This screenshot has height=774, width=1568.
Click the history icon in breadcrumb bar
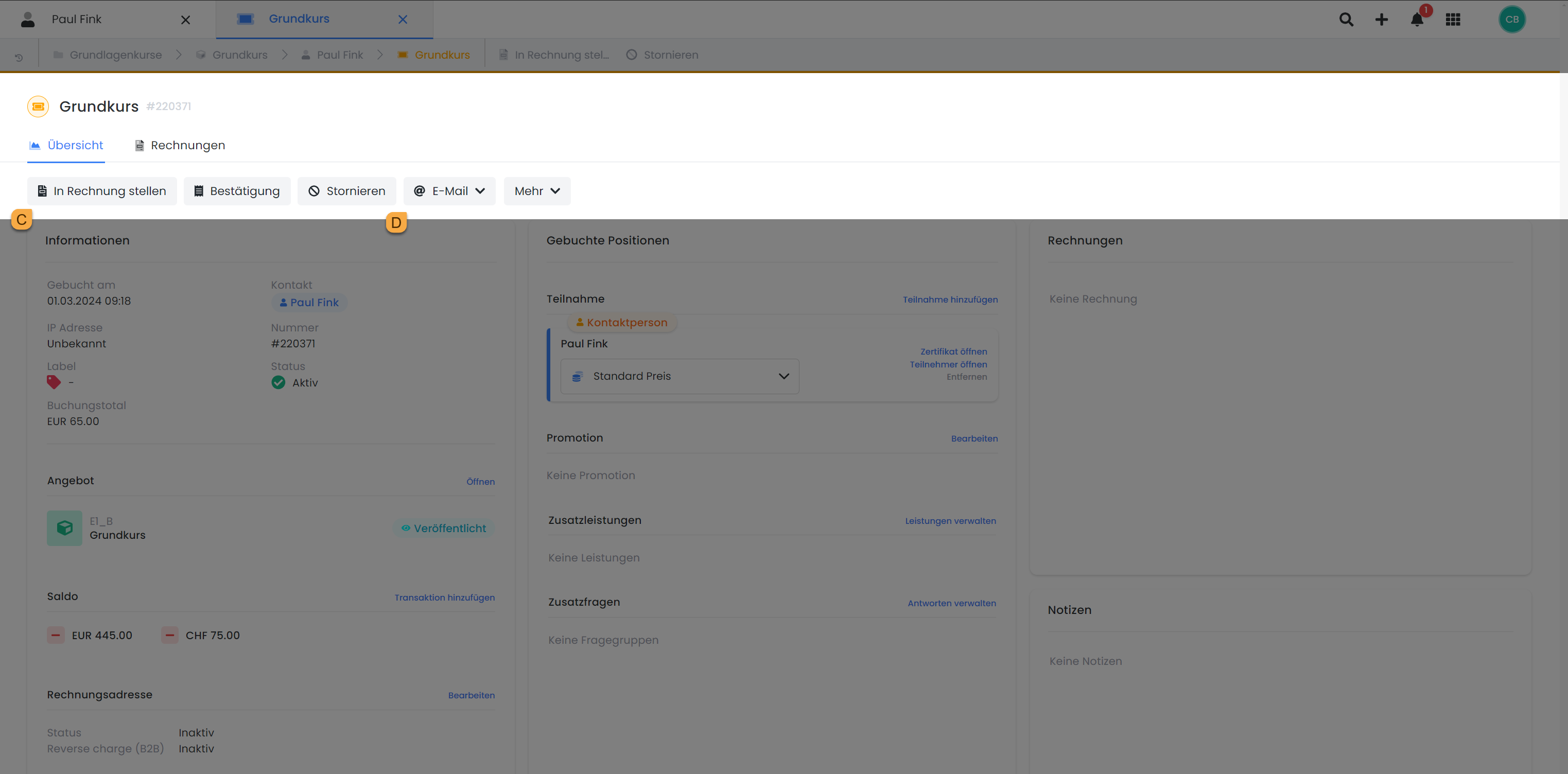pyautogui.click(x=19, y=57)
